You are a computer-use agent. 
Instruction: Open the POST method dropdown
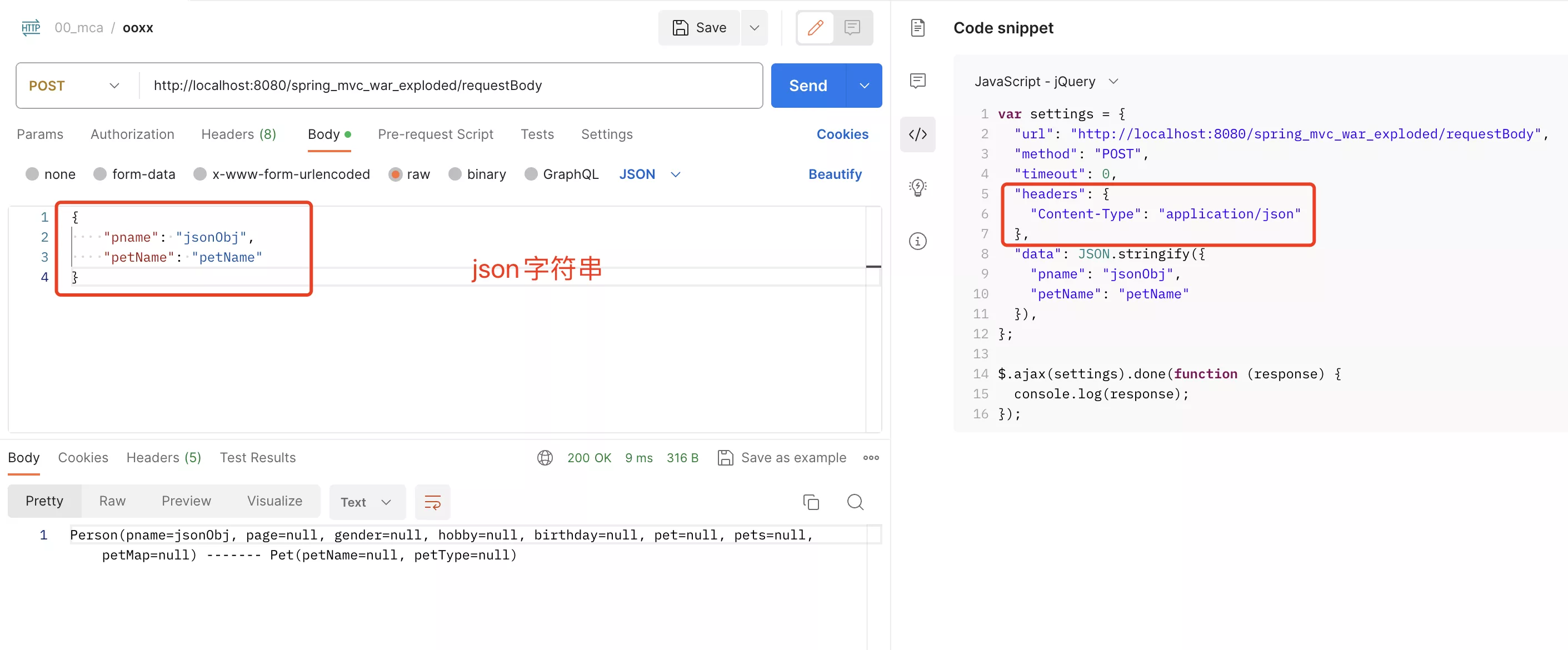pos(74,86)
